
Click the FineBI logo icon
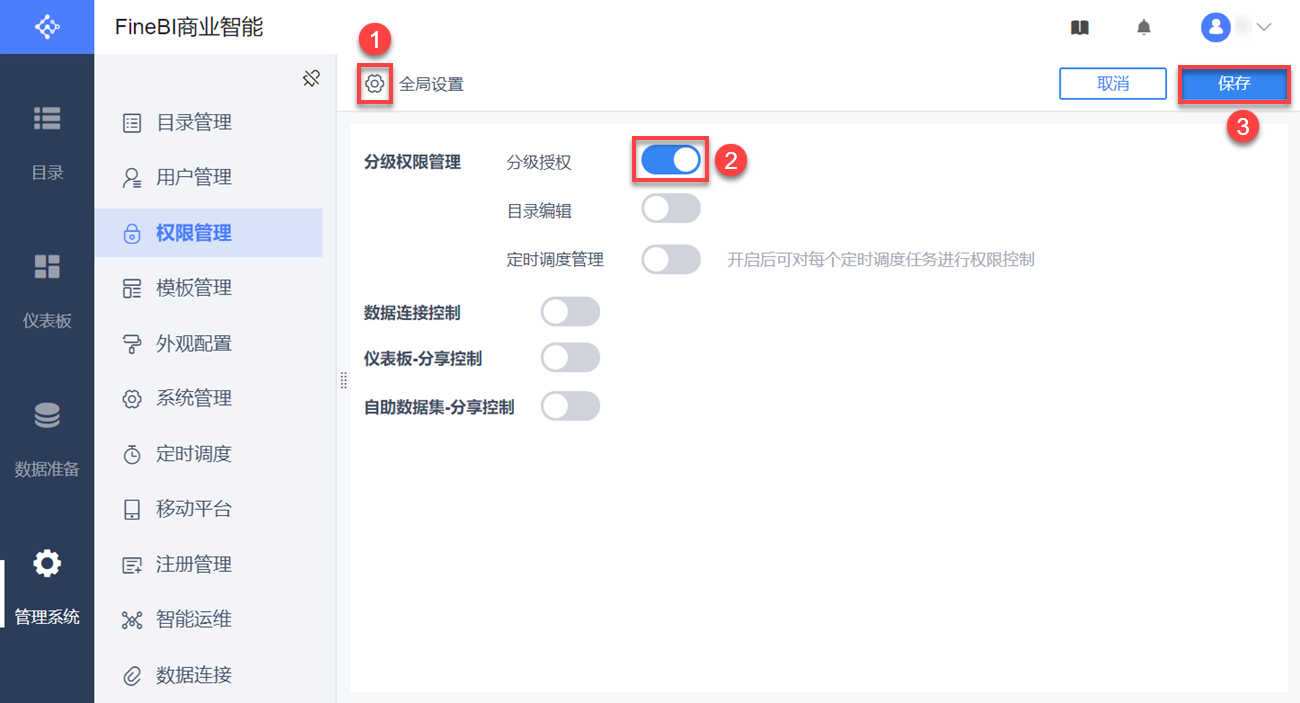47,27
